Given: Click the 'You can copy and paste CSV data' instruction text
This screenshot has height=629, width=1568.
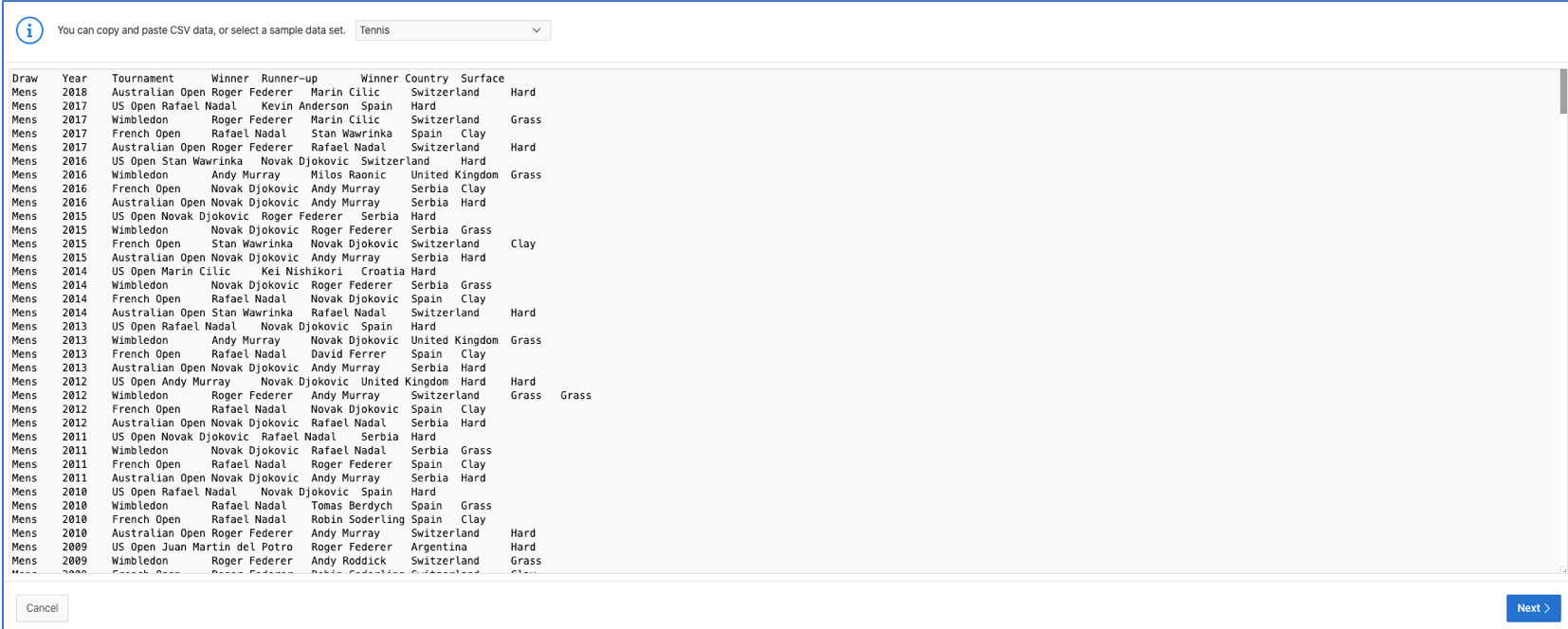Looking at the screenshot, I should (x=201, y=30).
